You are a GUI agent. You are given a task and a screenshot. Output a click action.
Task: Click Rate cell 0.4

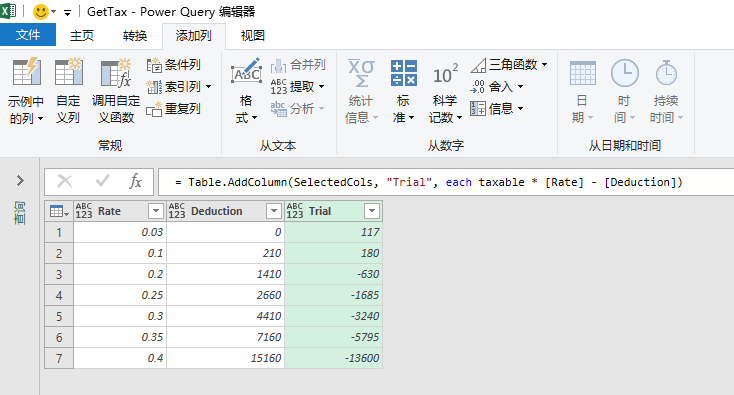120,358
